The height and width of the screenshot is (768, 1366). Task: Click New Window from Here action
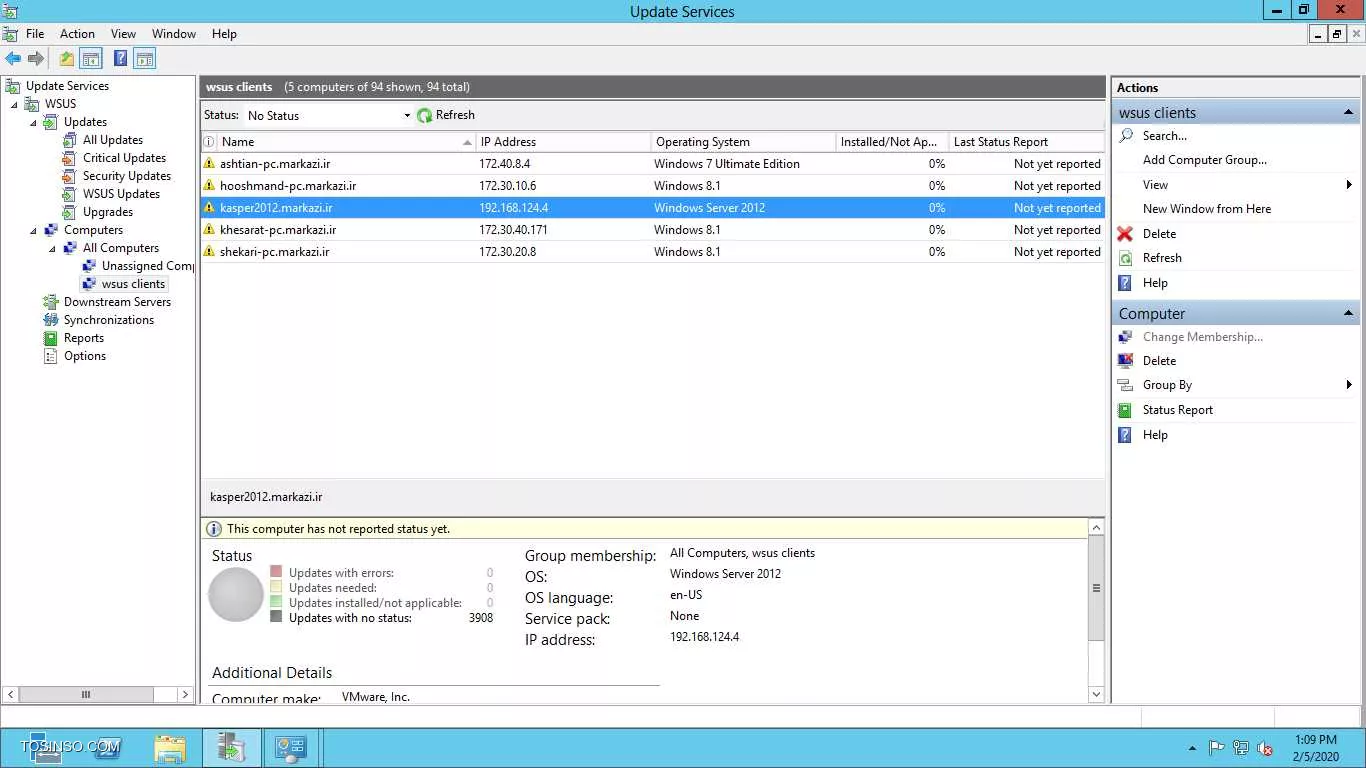(1207, 209)
